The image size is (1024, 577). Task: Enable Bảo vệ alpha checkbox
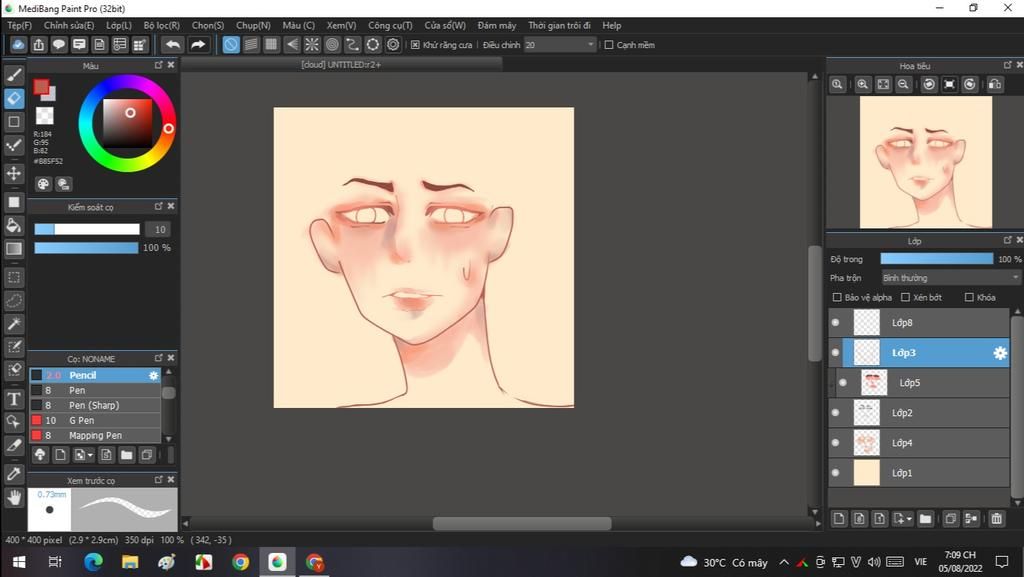[837, 298]
